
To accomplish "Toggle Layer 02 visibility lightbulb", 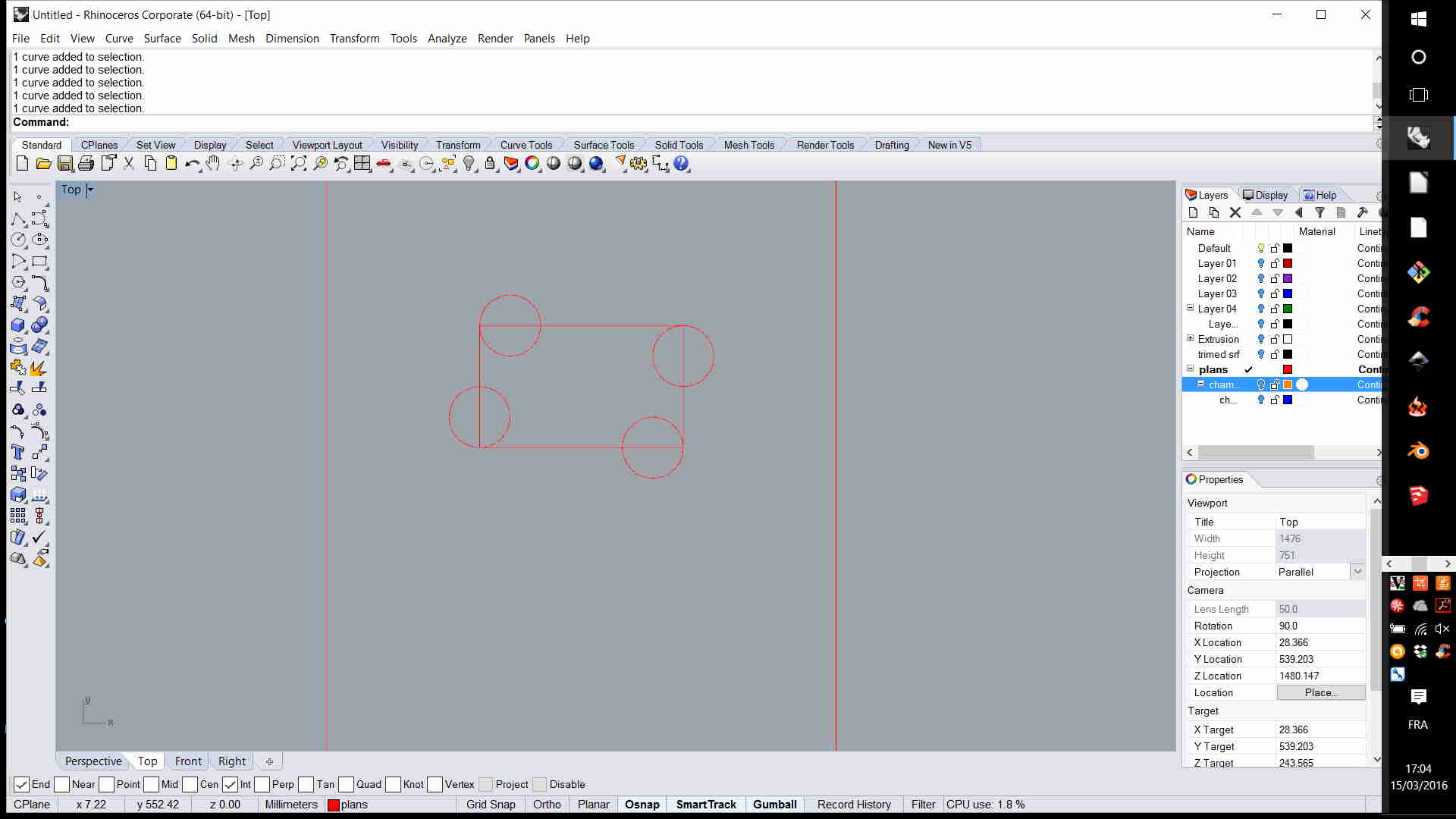I will (1261, 279).
